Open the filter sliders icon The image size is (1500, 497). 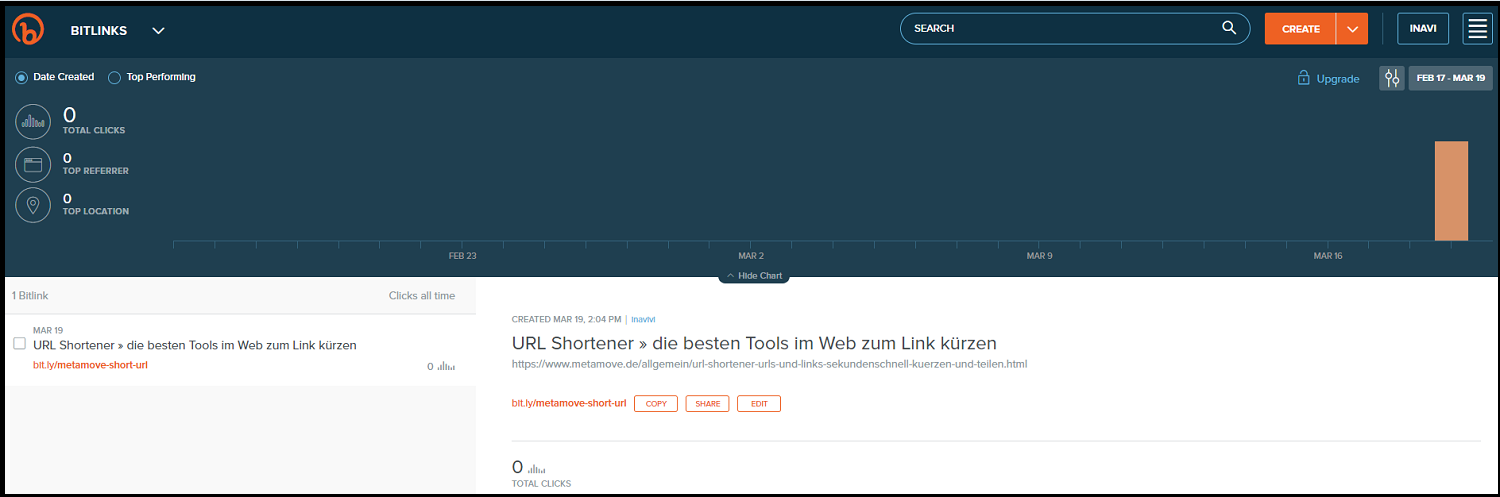coord(1391,78)
